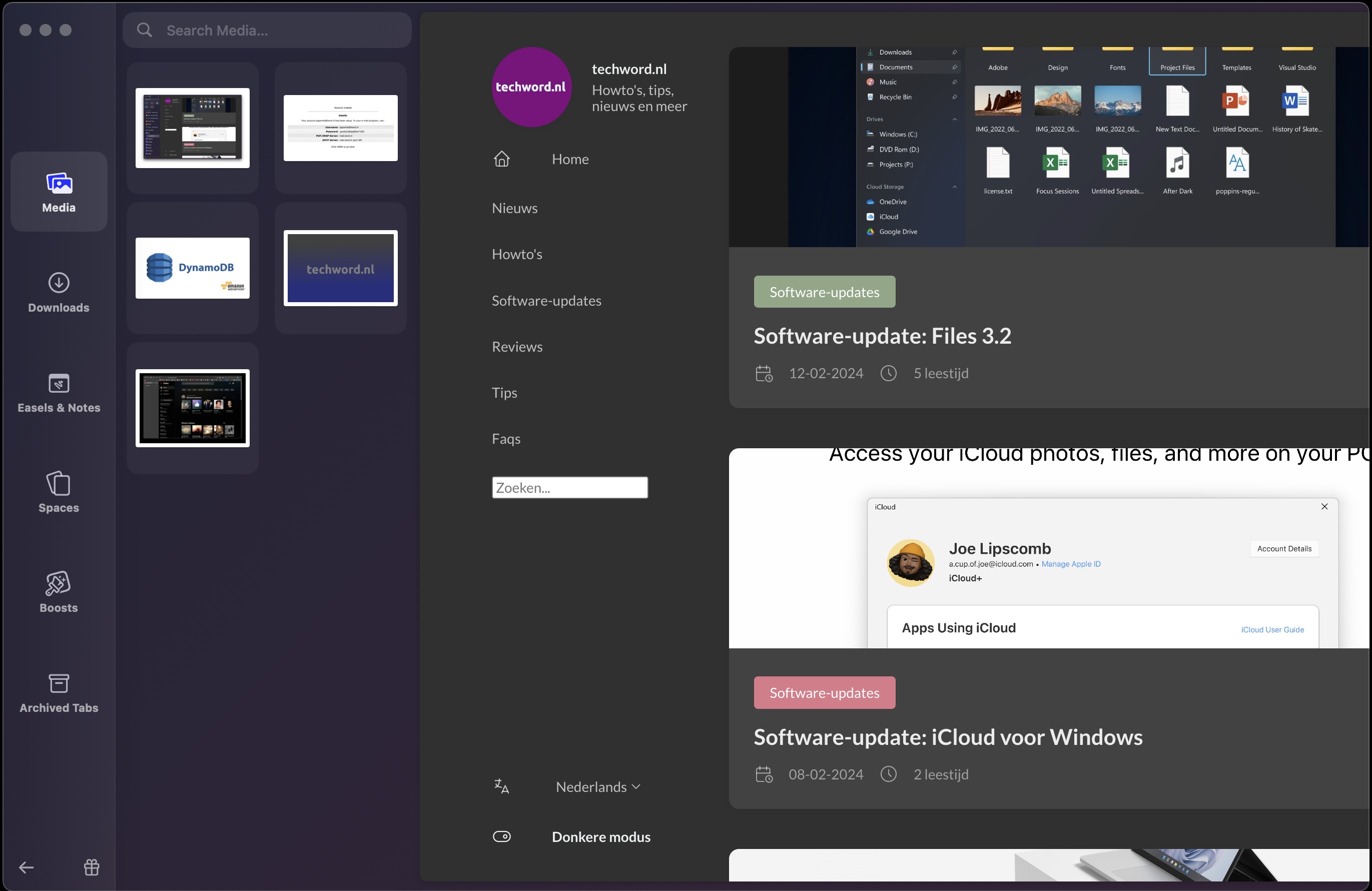
Task: Click the back arrow icon
Action: click(x=27, y=867)
